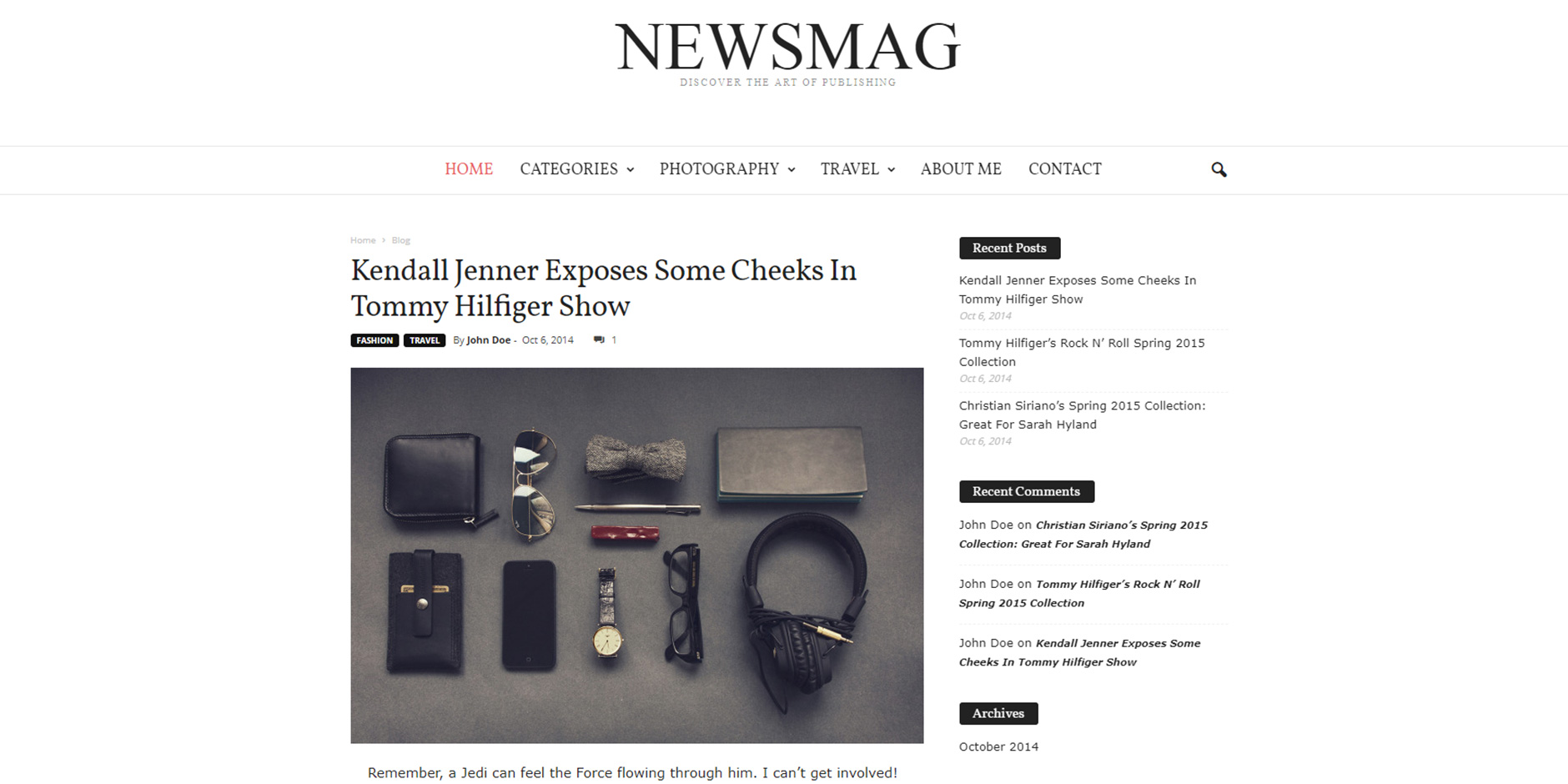Viewport: 1568px width, 784px height.
Task: Open recent post Christian Siriano's Spring 2015
Action: click(1082, 415)
